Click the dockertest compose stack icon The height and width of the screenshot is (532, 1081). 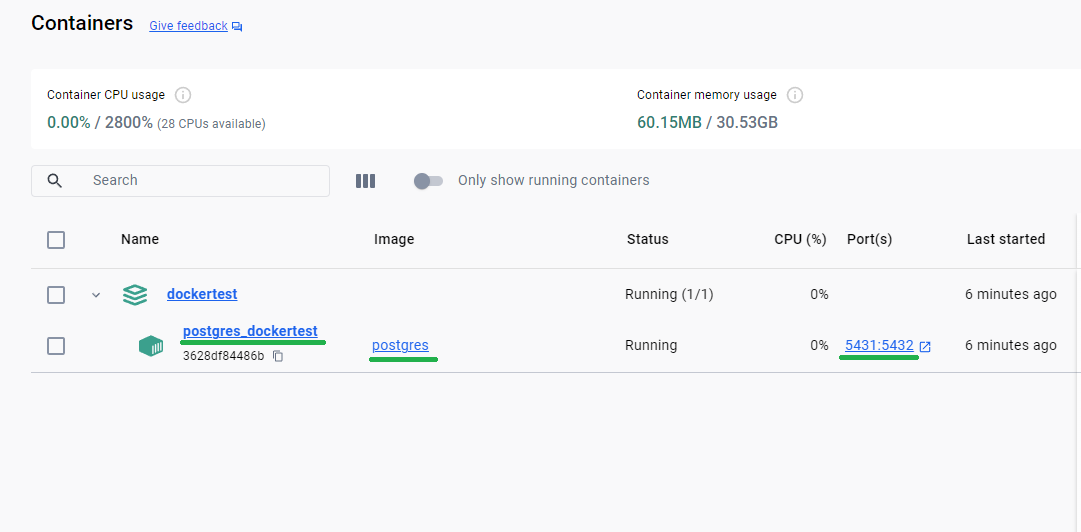(135, 295)
